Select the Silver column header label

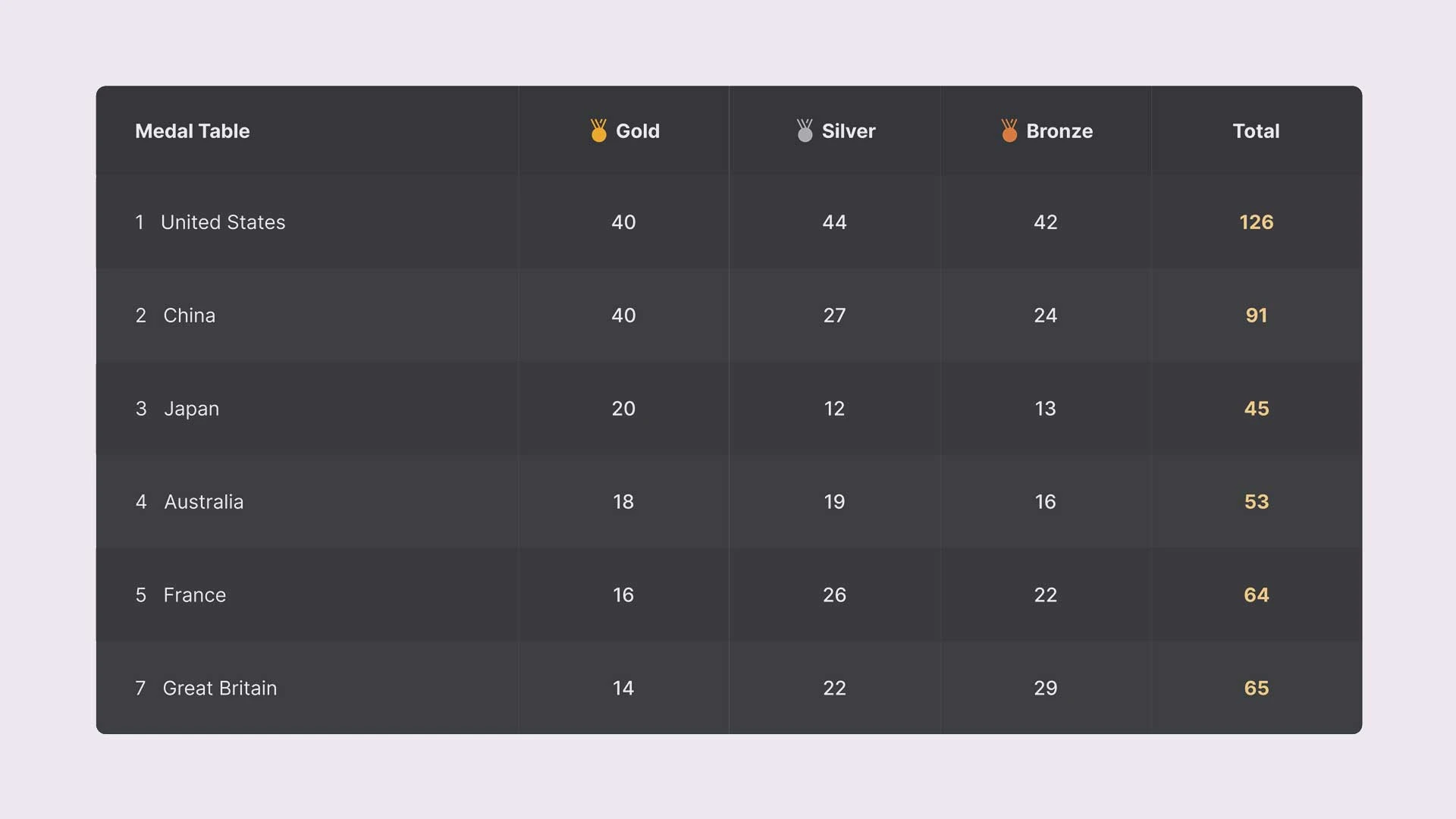click(x=848, y=131)
